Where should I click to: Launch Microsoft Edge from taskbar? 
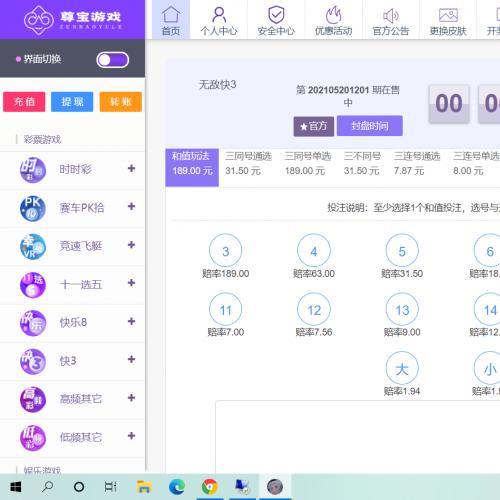click(x=177, y=487)
